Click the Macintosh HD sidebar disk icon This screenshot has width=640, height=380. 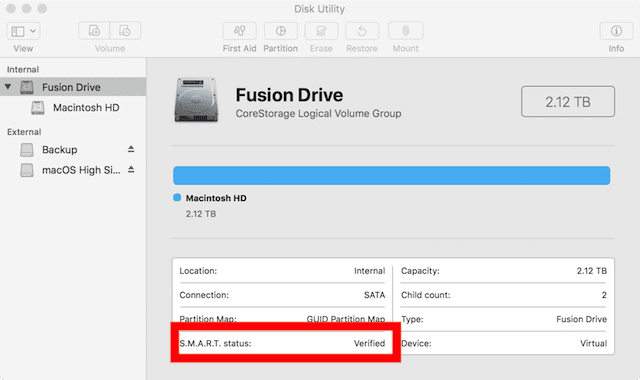(x=38, y=108)
